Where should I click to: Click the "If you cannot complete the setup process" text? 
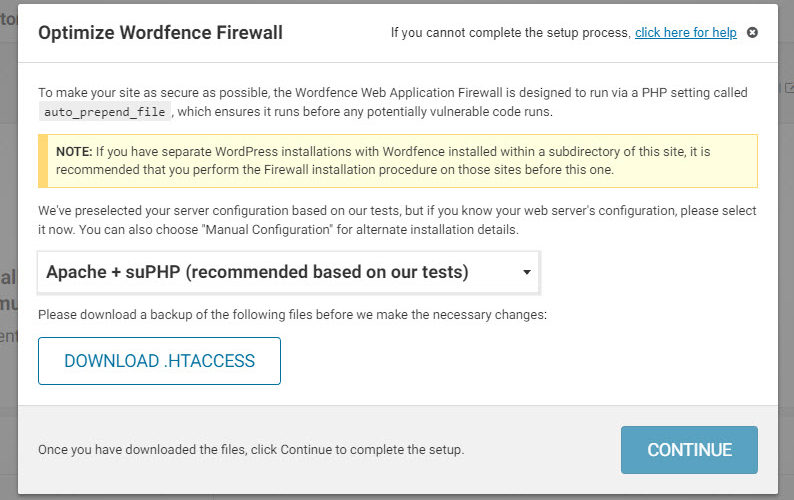click(510, 33)
